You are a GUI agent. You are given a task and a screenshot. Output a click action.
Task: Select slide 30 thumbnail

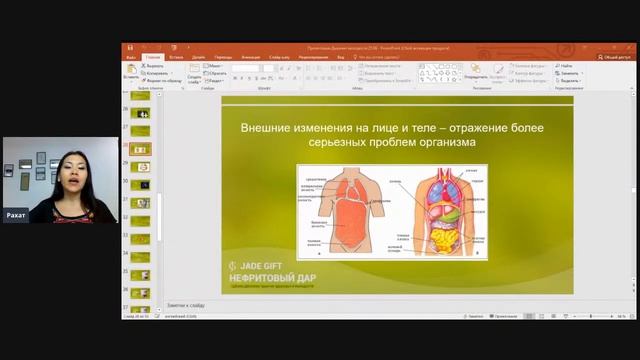(140, 185)
